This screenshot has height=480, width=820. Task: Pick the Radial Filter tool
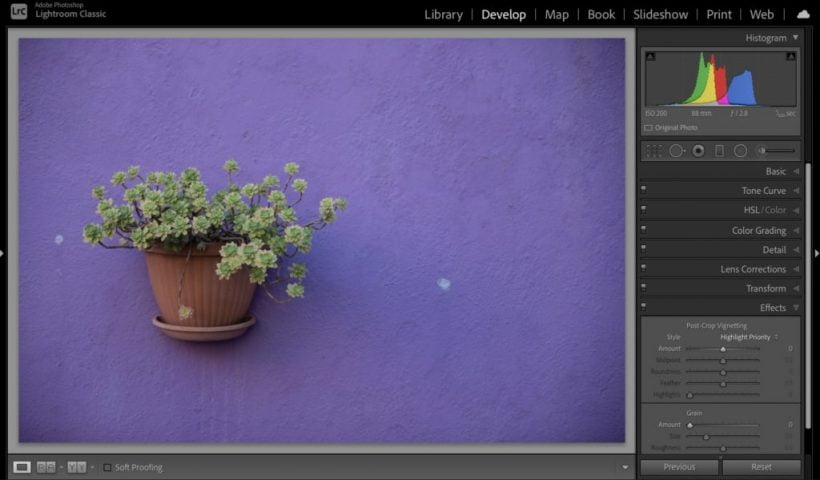740,151
